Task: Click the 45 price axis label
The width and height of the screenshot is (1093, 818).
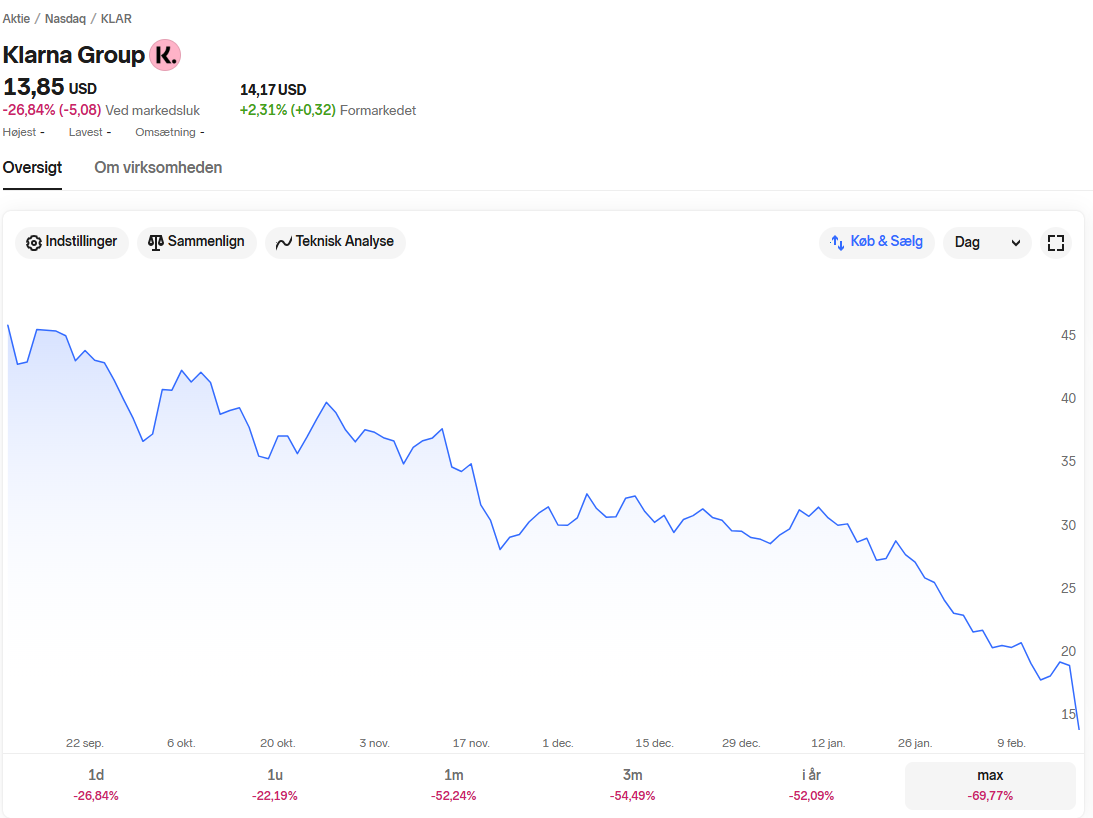Action: (x=1068, y=335)
